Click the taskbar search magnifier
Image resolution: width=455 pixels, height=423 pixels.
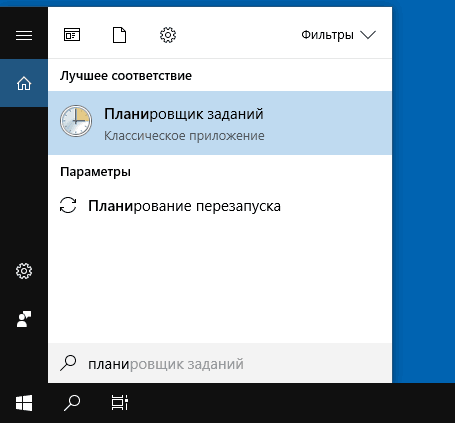click(72, 403)
